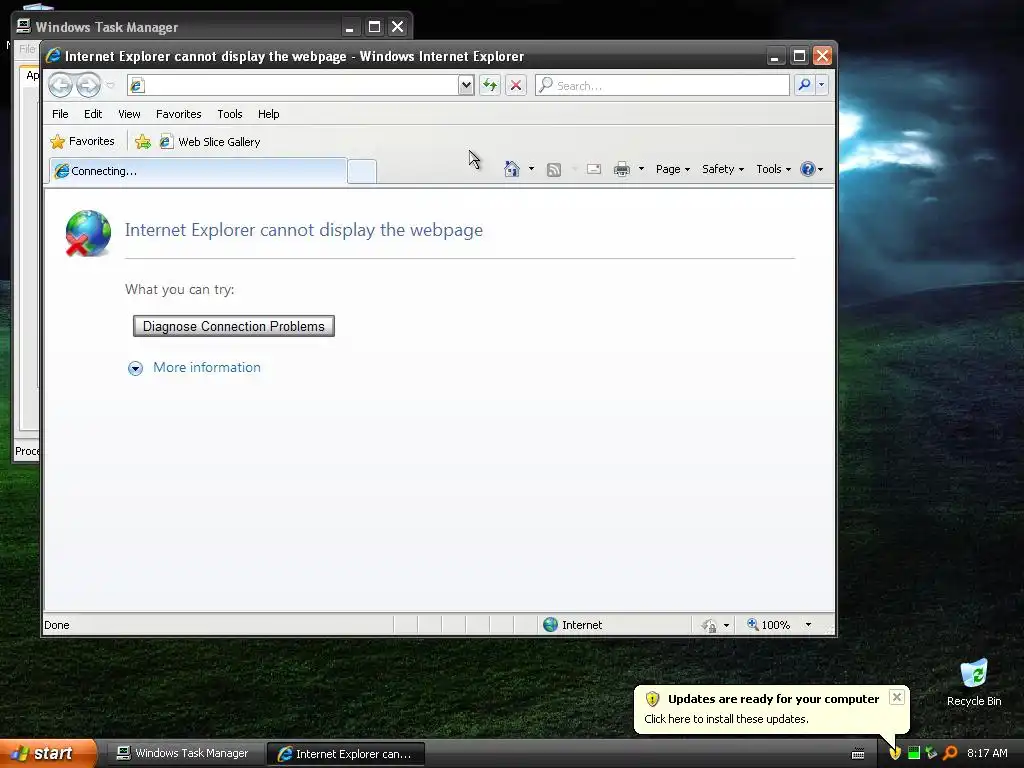Click the Back navigation arrow in Internet Explorer
The height and width of the screenshot is (768, 1024).
(60, 85)
